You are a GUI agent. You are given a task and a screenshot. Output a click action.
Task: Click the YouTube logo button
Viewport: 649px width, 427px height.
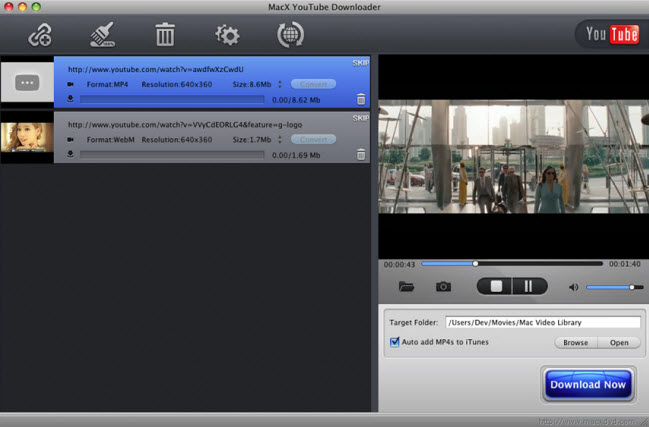[x=612, y=34]
